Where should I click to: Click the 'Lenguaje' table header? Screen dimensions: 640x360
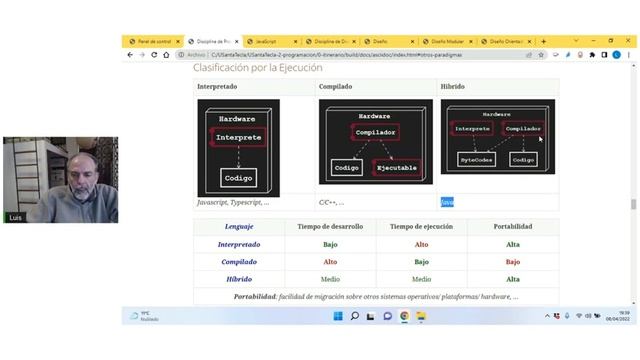tap(239, 227)
